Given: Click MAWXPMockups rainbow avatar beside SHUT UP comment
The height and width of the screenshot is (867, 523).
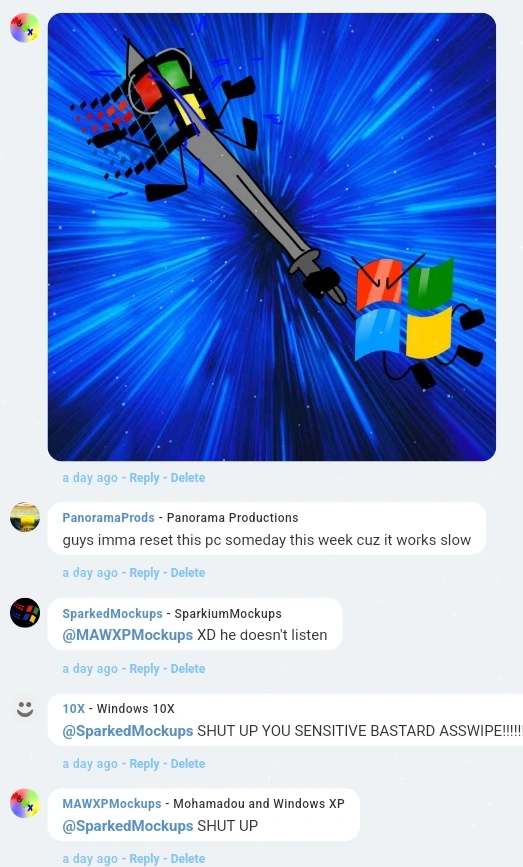Looking at the screenshot, I should point(25,803).
